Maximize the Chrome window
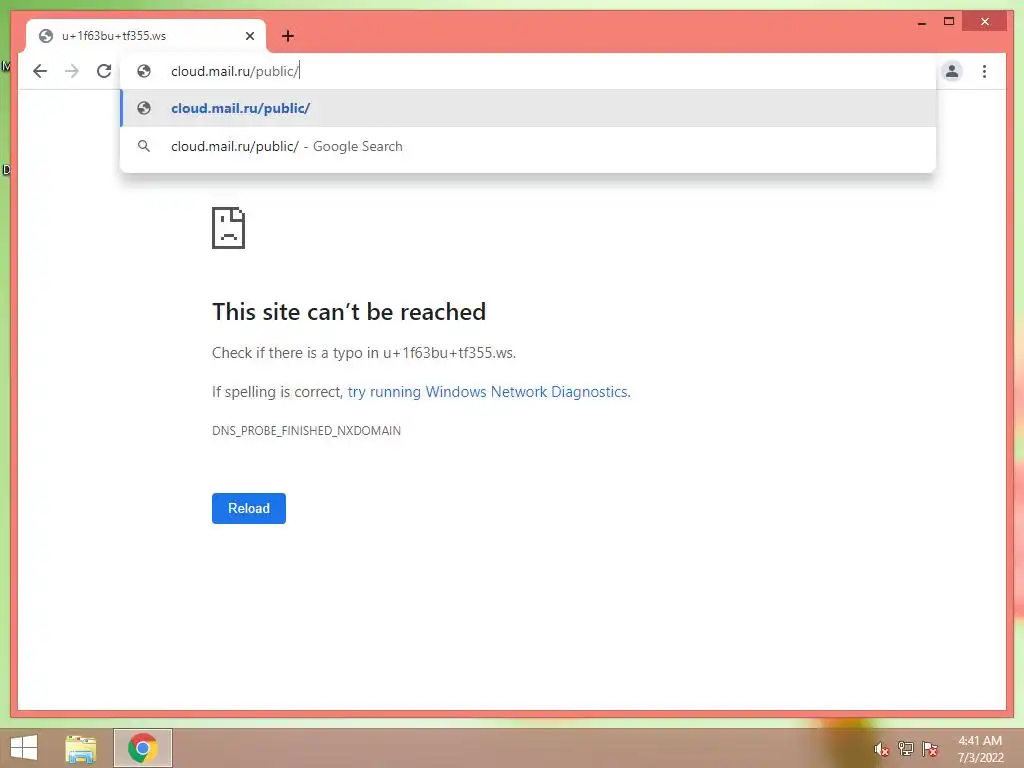 click(949, 22)
